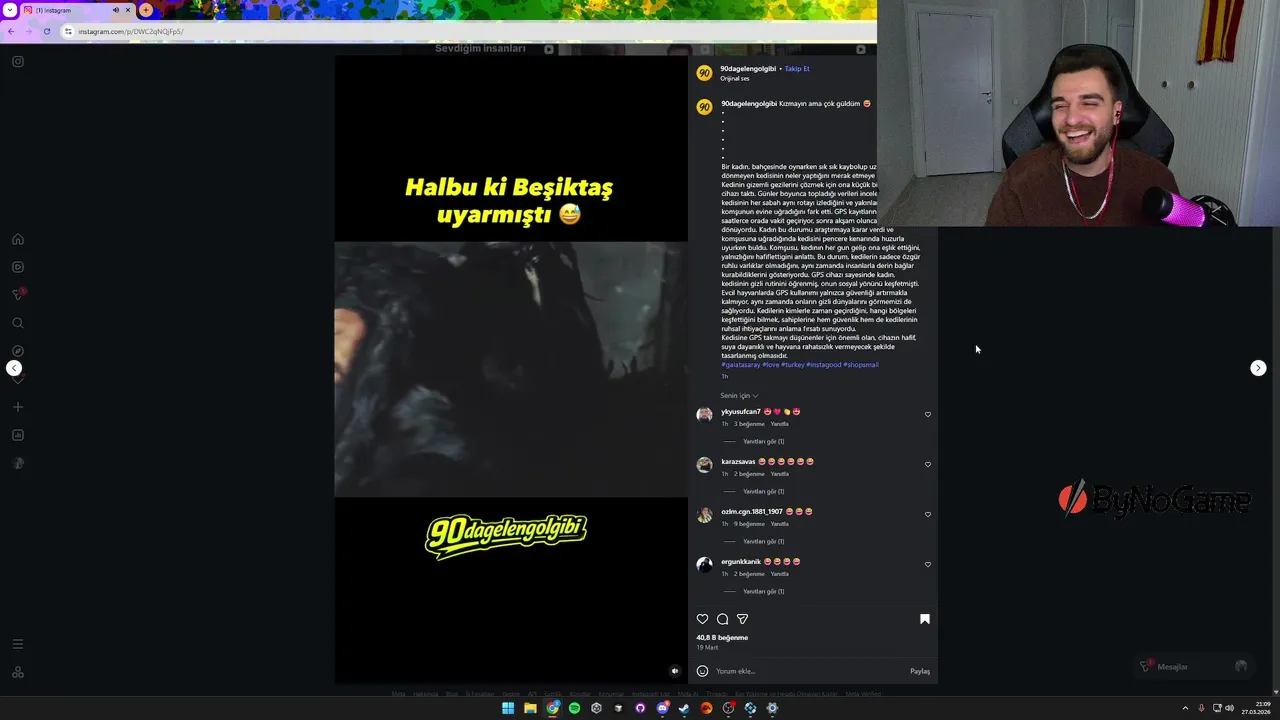The image size is (1280, 720).
Task: Click the browser back arrow
Action: (x=10, y=31)
